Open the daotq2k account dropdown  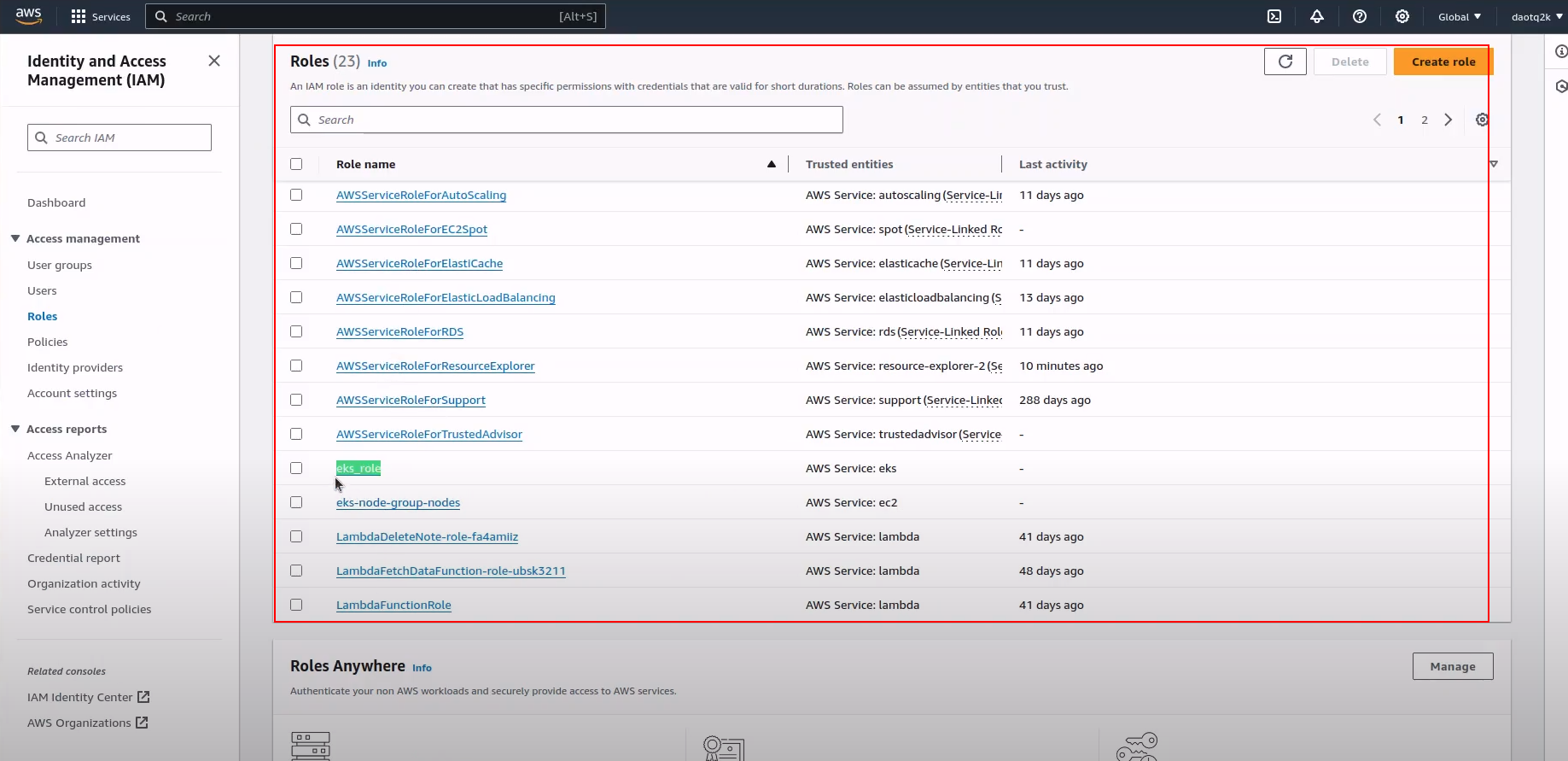coord(1536,16)
